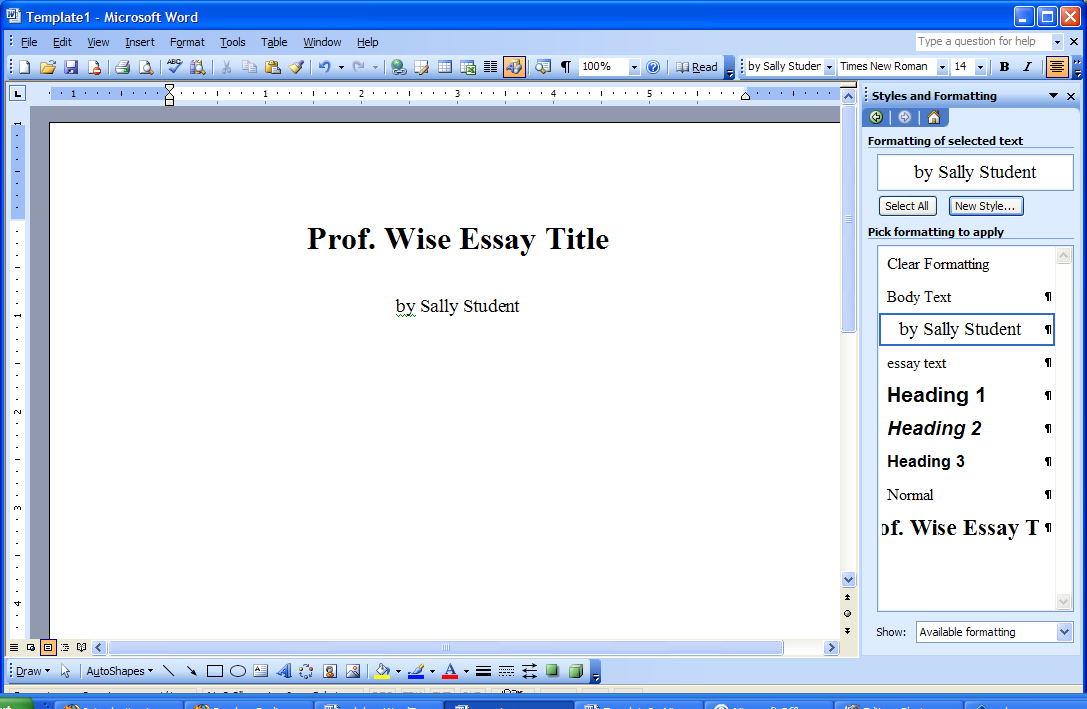1087x709 pixels.
Task: Open the Table menu
Action: 274,42
